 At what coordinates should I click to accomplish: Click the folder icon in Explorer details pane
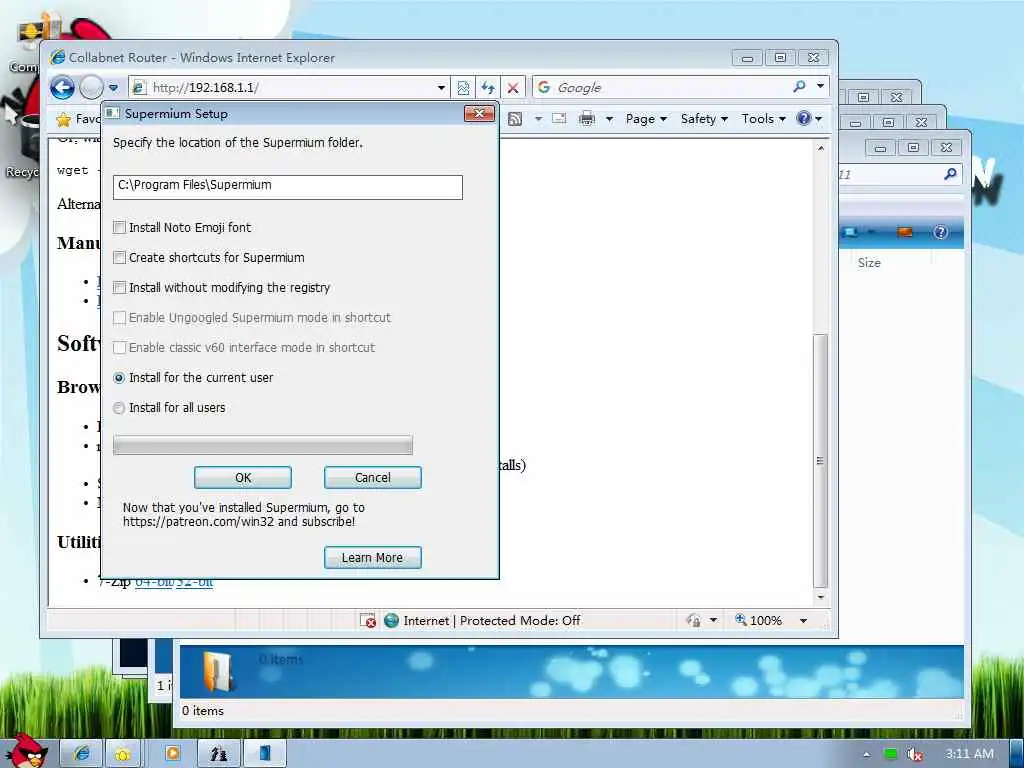[x=217, y=671]
